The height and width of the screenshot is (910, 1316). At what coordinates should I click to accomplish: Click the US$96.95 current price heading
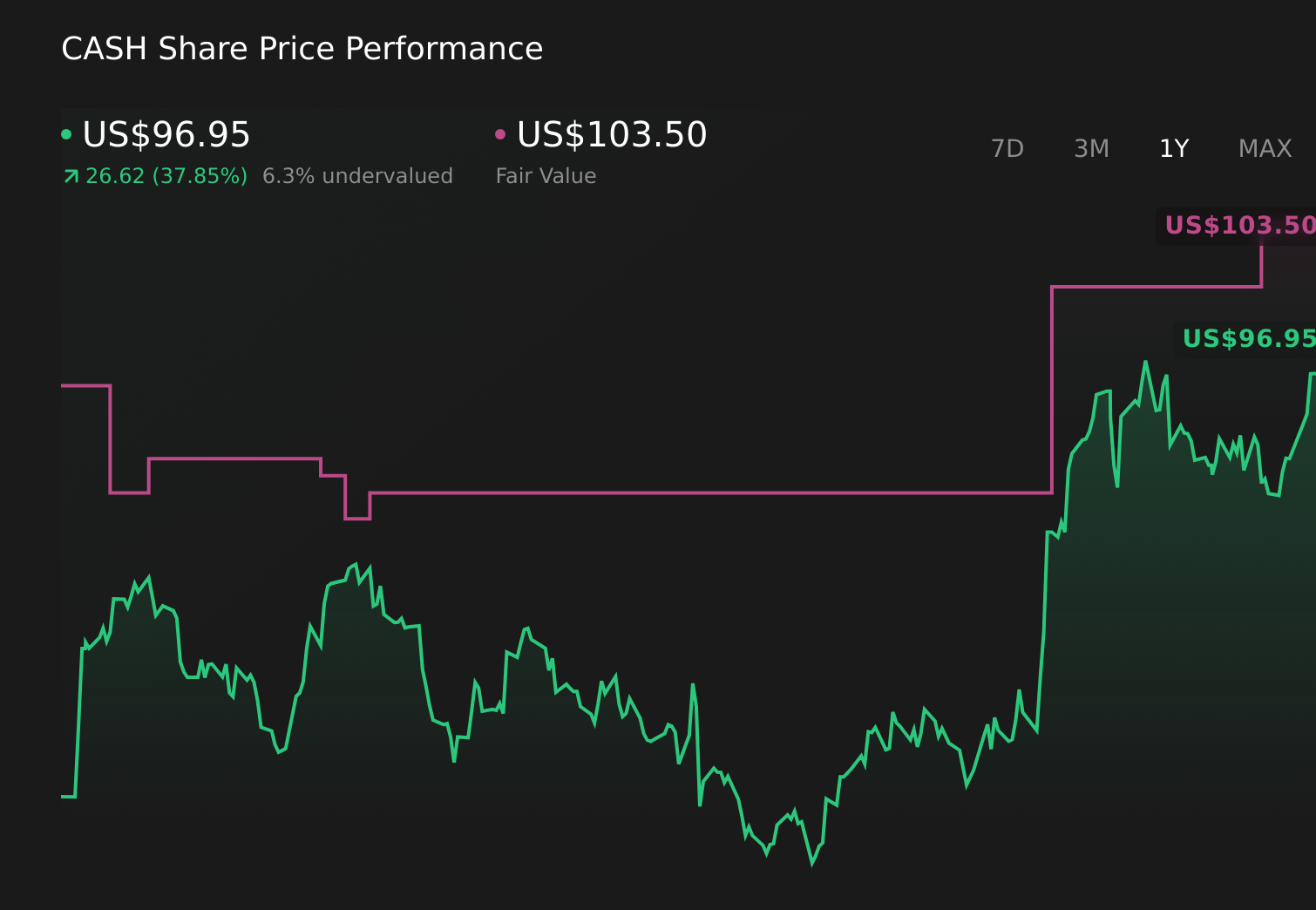(x=166, y=135)
